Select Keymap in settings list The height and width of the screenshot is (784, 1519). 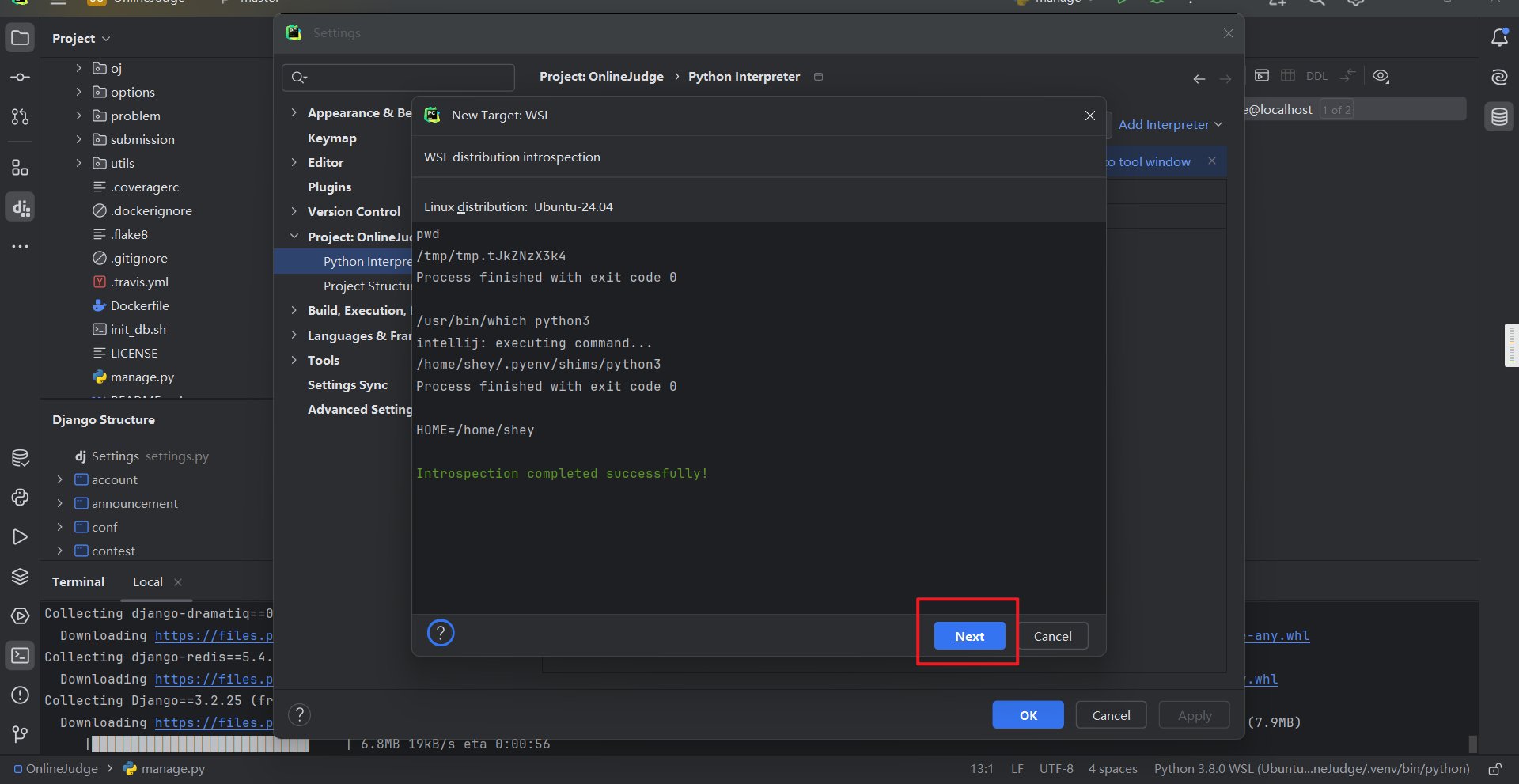tap(332, 138)
